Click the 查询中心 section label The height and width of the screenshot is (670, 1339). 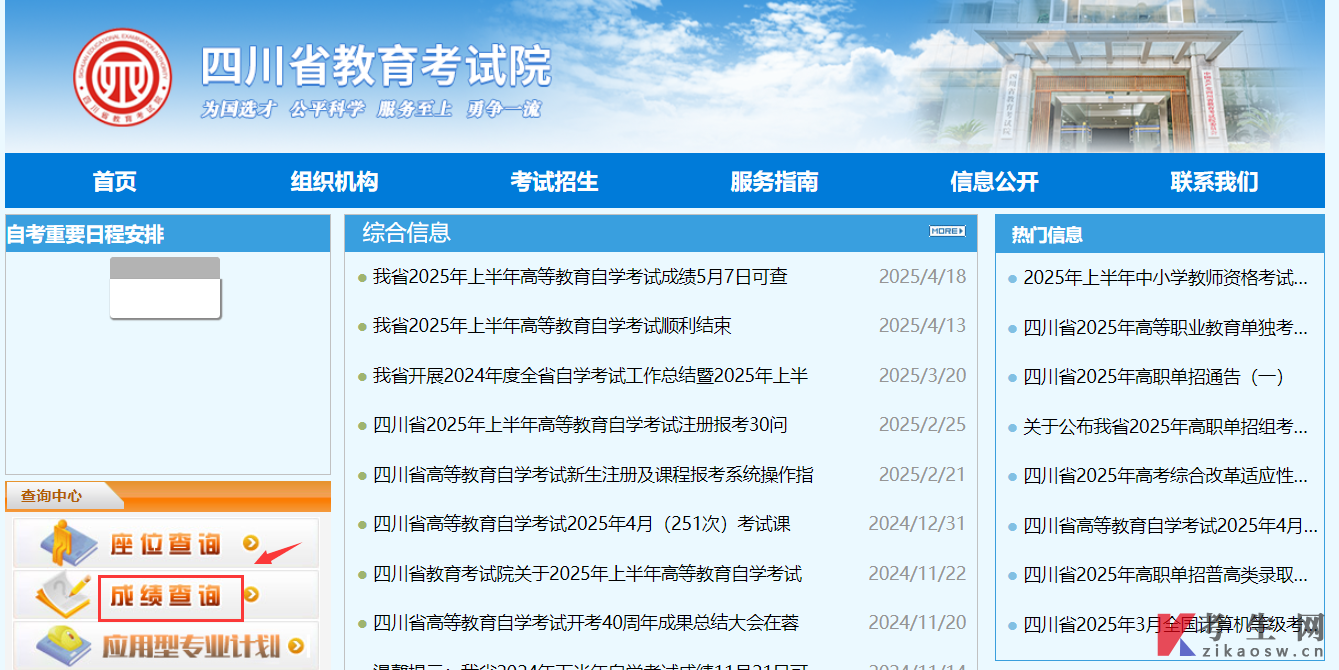pos(51,496)
